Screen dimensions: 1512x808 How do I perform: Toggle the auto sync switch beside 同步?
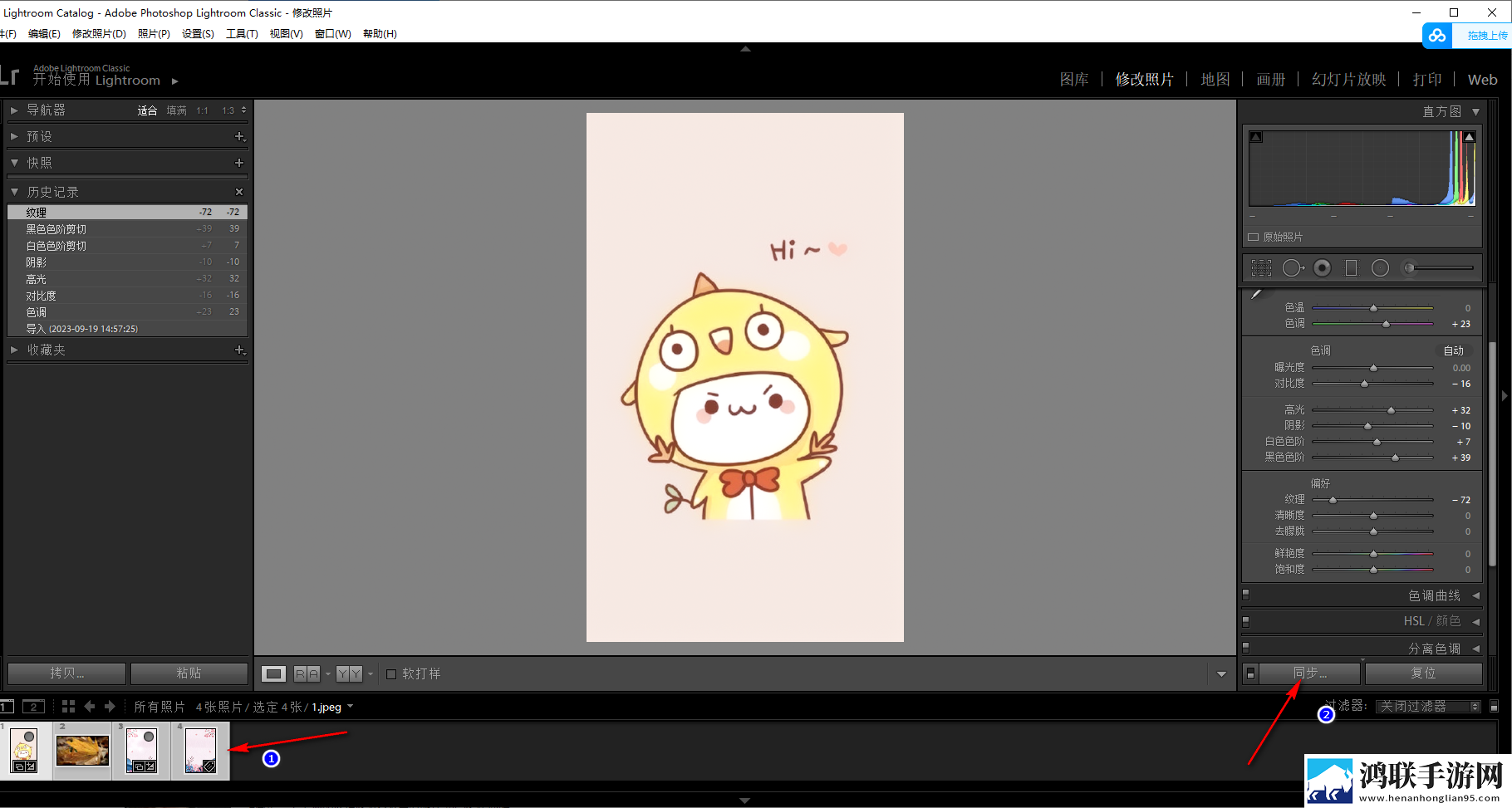coord(1250,673)
